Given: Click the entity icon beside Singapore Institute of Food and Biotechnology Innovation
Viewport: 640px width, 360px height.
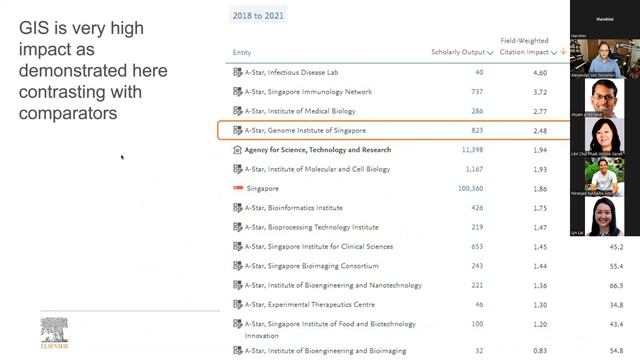Looking at the screenshot, I should click(x=238, y=324).
